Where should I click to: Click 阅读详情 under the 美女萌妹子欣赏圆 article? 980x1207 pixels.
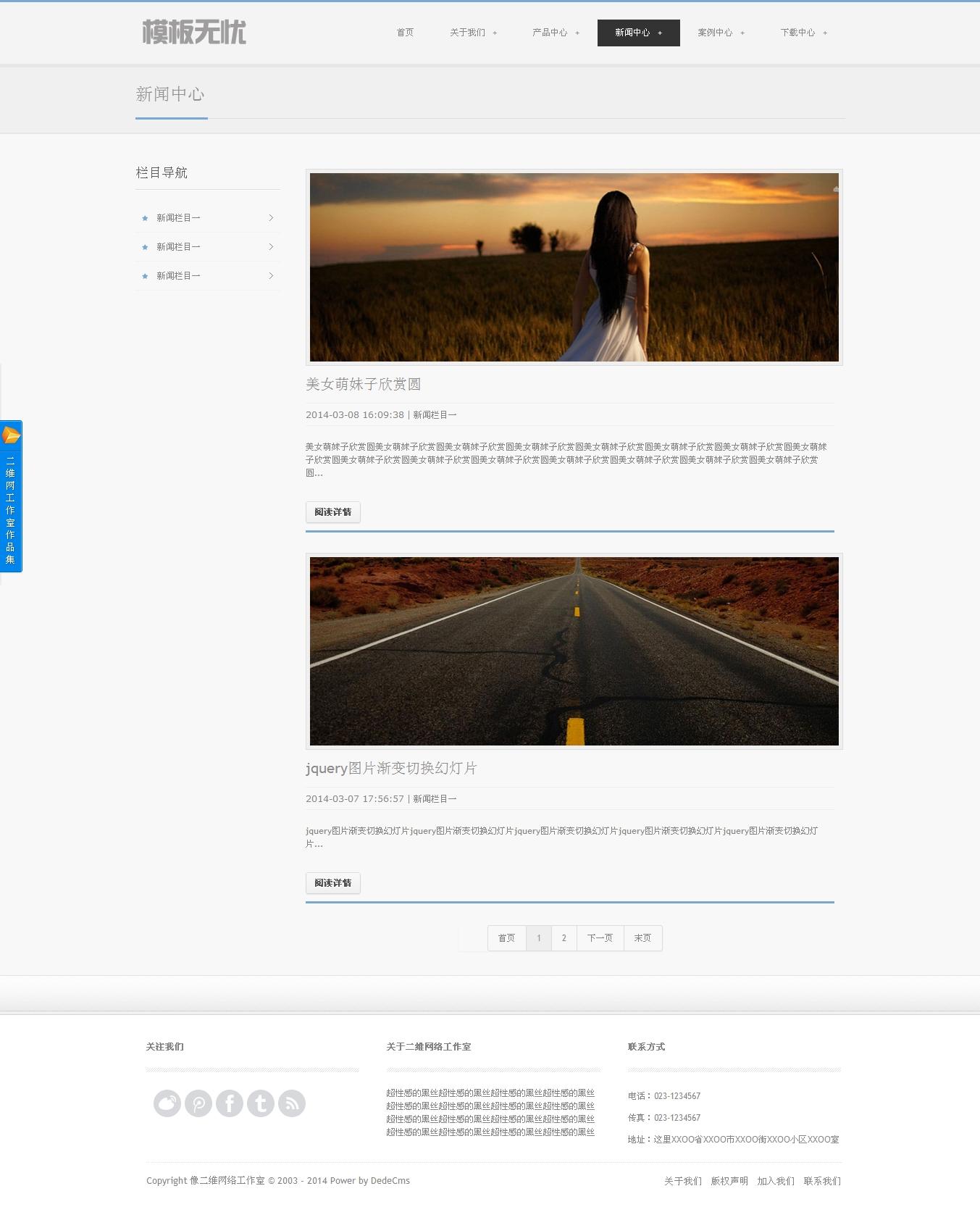pyautogui.click(x=333, y=512)
